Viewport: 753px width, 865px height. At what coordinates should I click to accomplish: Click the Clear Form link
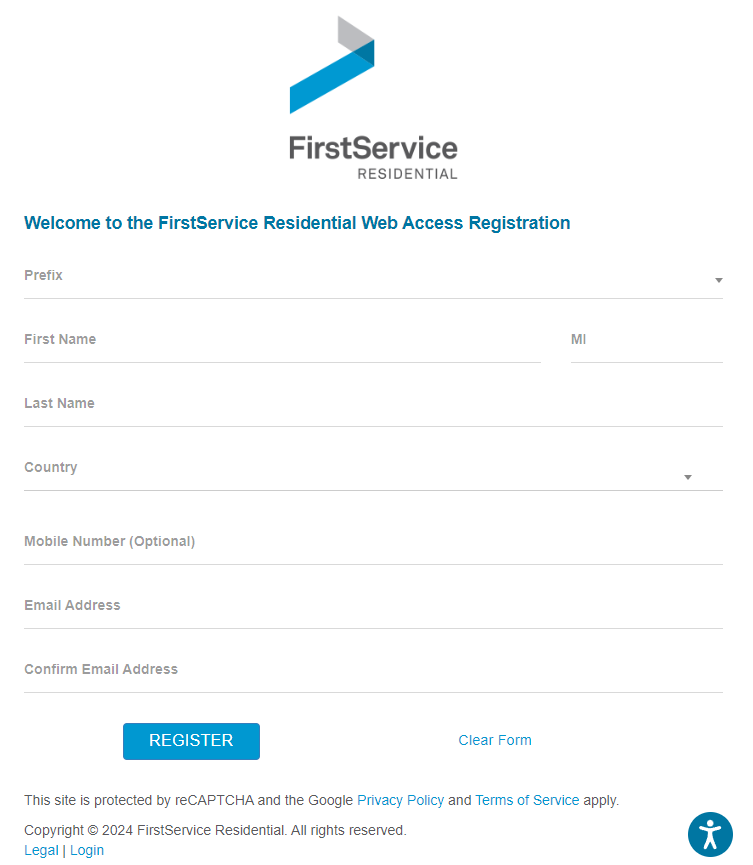point(495,741)
